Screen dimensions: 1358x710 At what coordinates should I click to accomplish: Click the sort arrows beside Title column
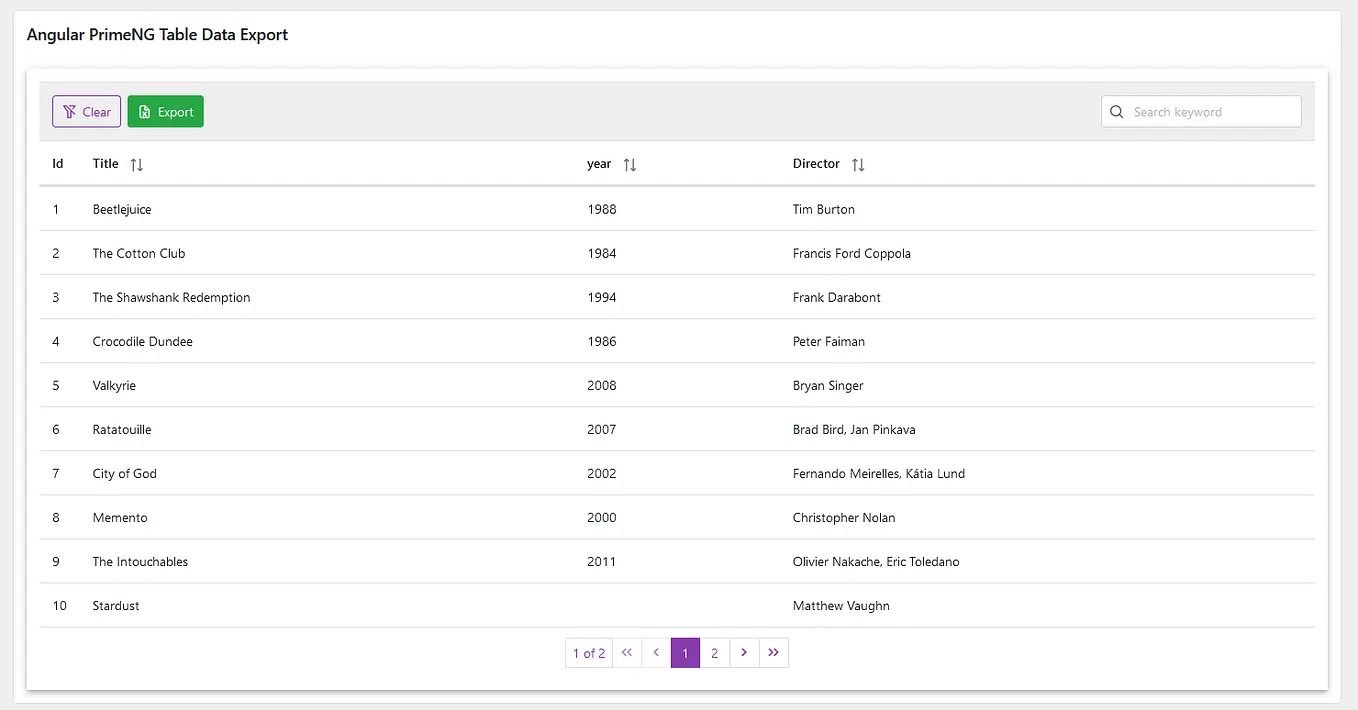tap(136, 164)
